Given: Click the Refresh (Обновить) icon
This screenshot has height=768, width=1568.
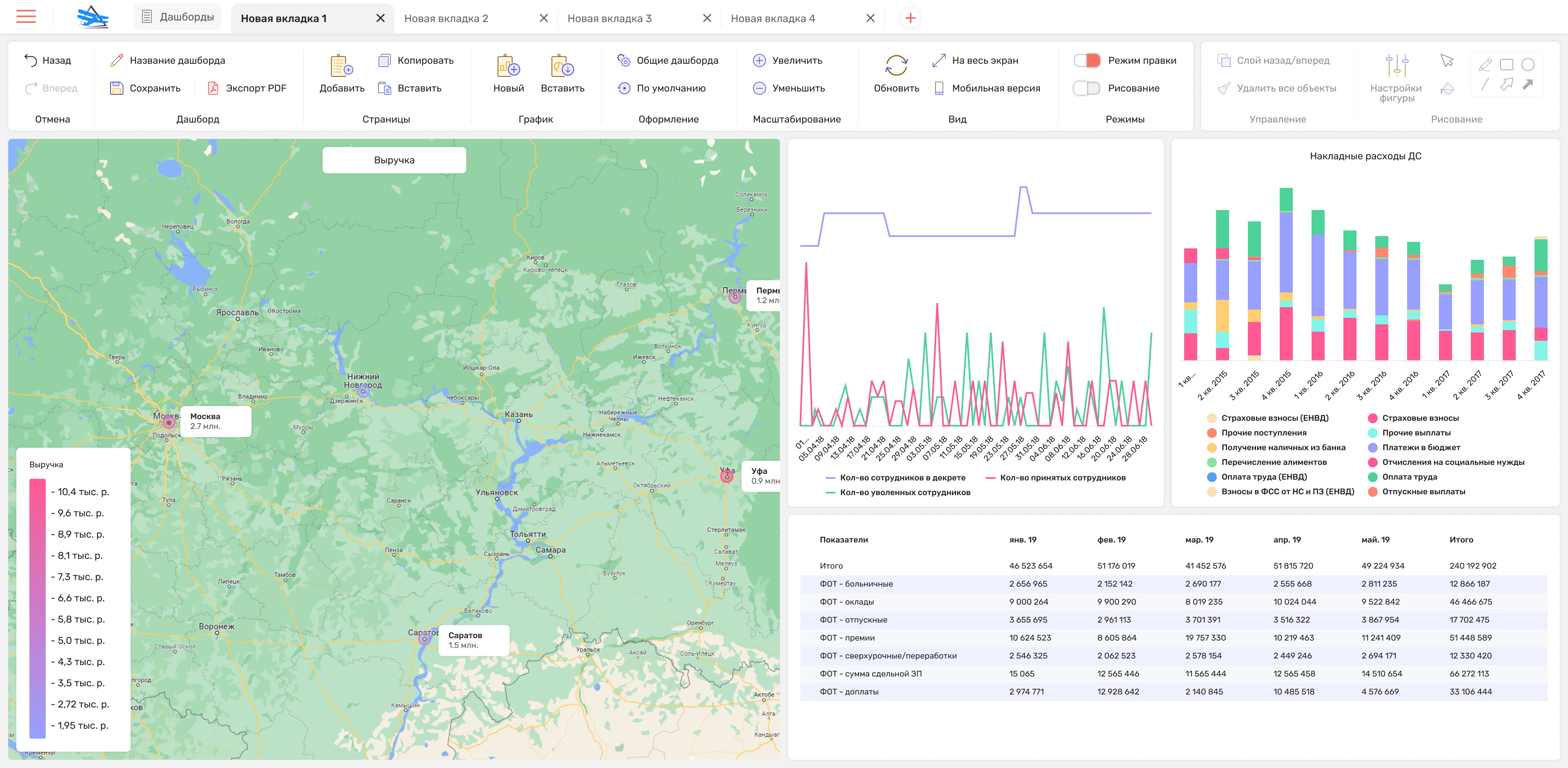Looking at the screenshot, I should pos(896,66).
